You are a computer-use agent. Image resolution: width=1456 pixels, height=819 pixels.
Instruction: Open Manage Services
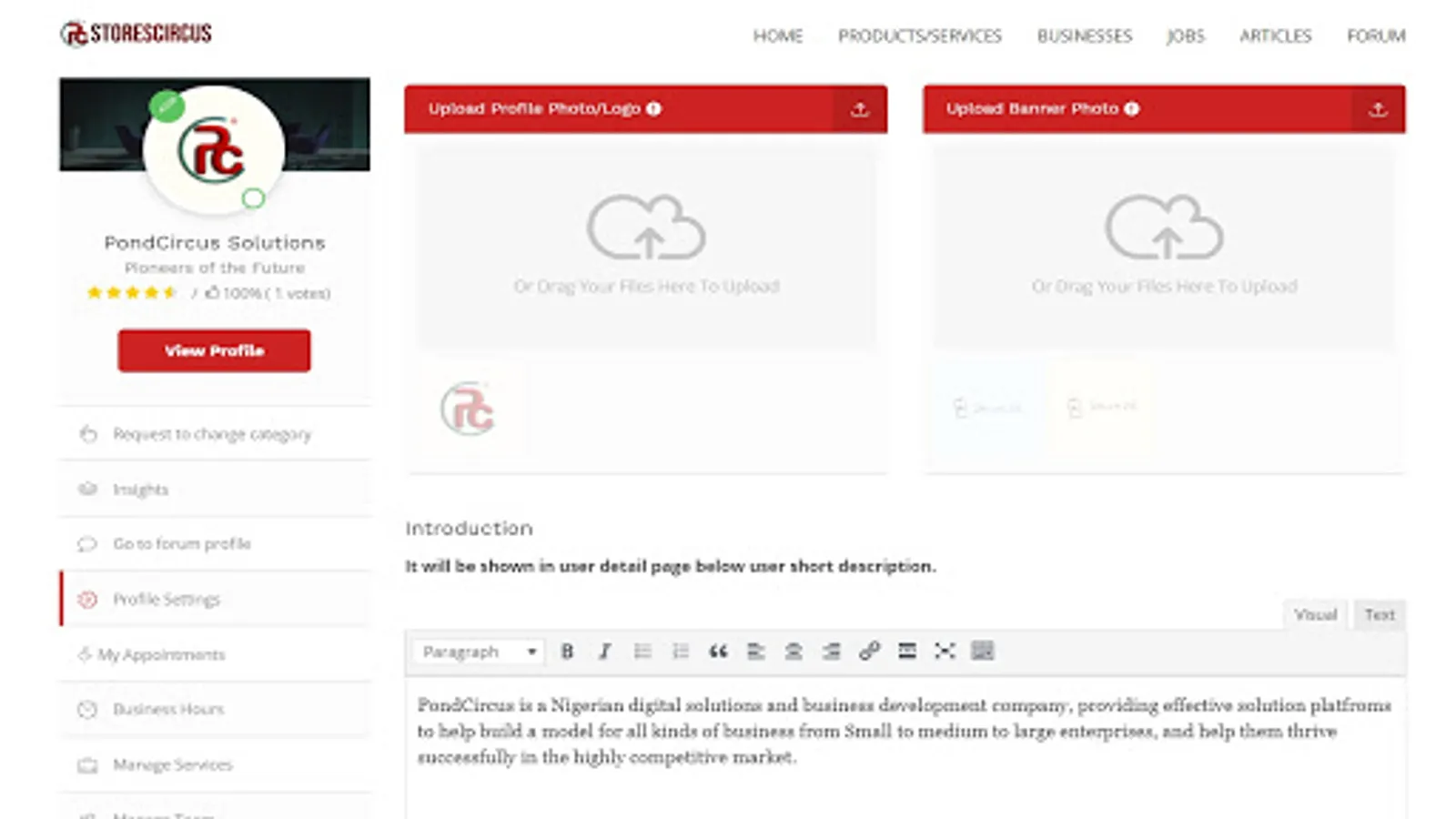coord(215,764)
